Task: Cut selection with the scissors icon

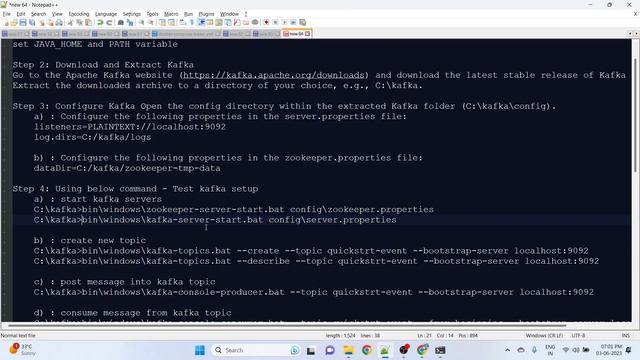Action: (71, 22)
